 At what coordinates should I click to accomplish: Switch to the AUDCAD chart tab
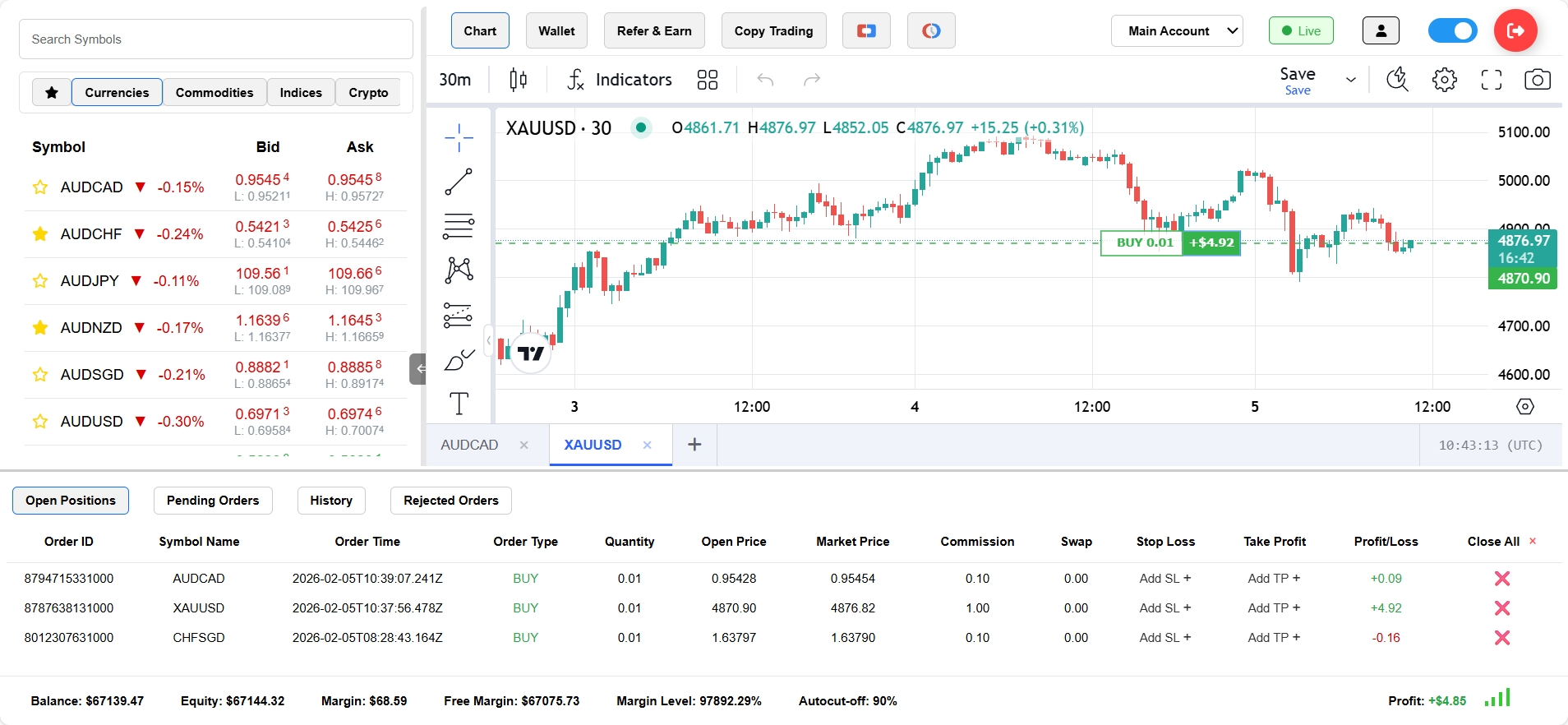coord(469,445)
